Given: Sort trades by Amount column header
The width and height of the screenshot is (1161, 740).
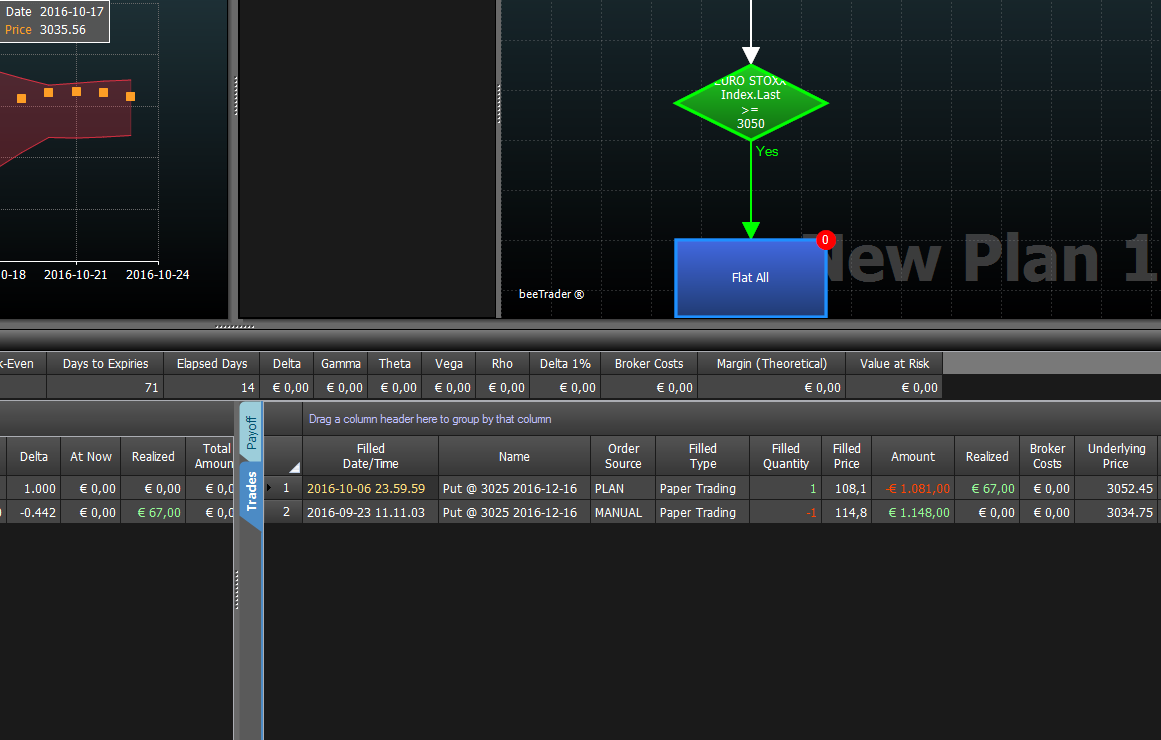Looking at the screenshot, I should (x=913, y=456).
